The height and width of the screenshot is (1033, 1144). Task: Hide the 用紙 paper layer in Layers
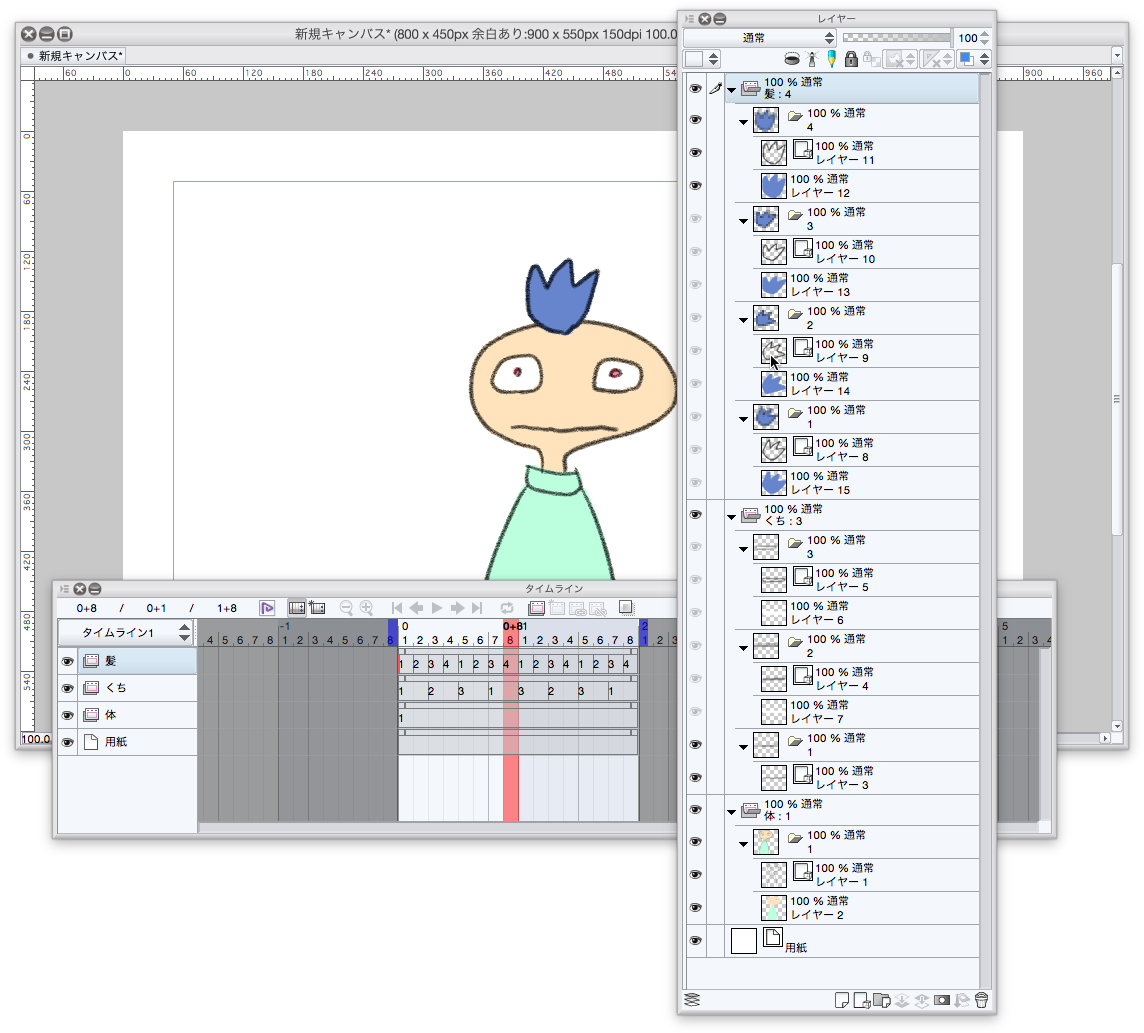[x=695, y=941]
